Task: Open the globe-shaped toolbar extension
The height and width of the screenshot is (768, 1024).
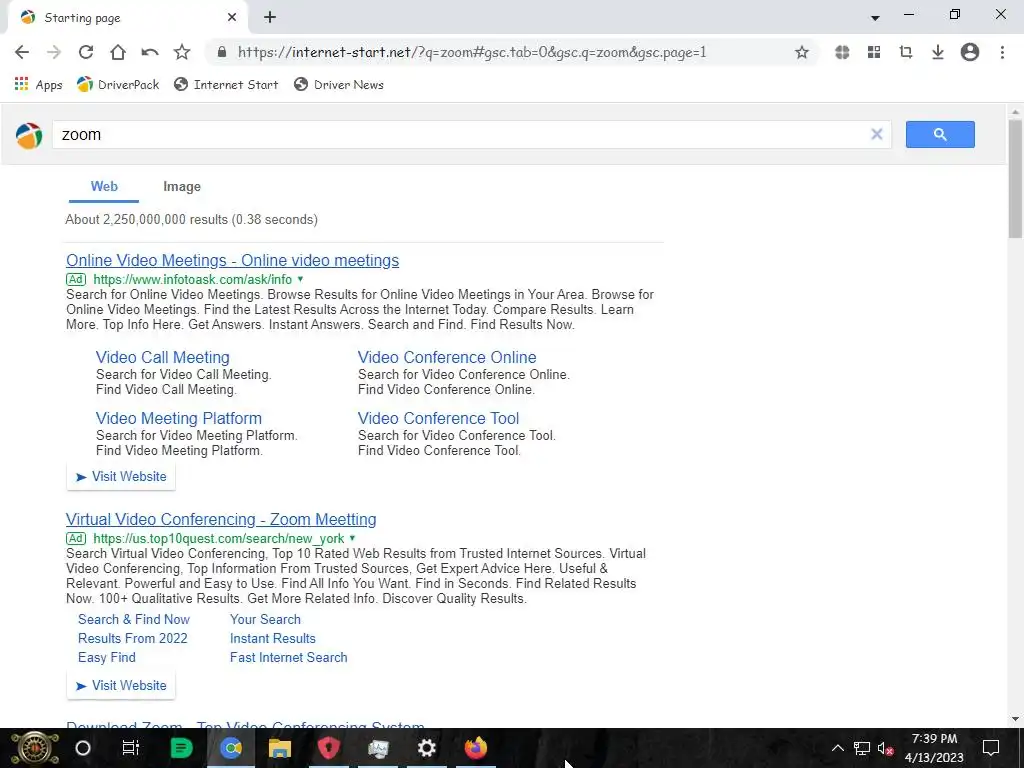Action: click(x=842, y=52)
